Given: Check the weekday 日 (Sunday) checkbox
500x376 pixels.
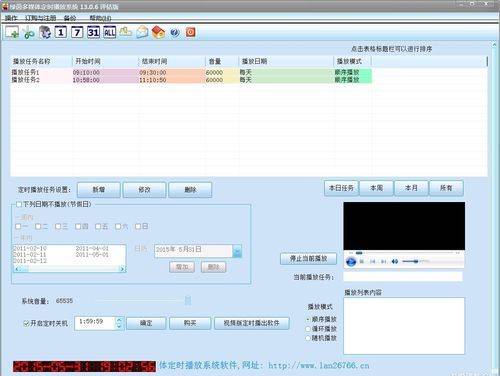Looking at the screenshot, I should (138, 227).
